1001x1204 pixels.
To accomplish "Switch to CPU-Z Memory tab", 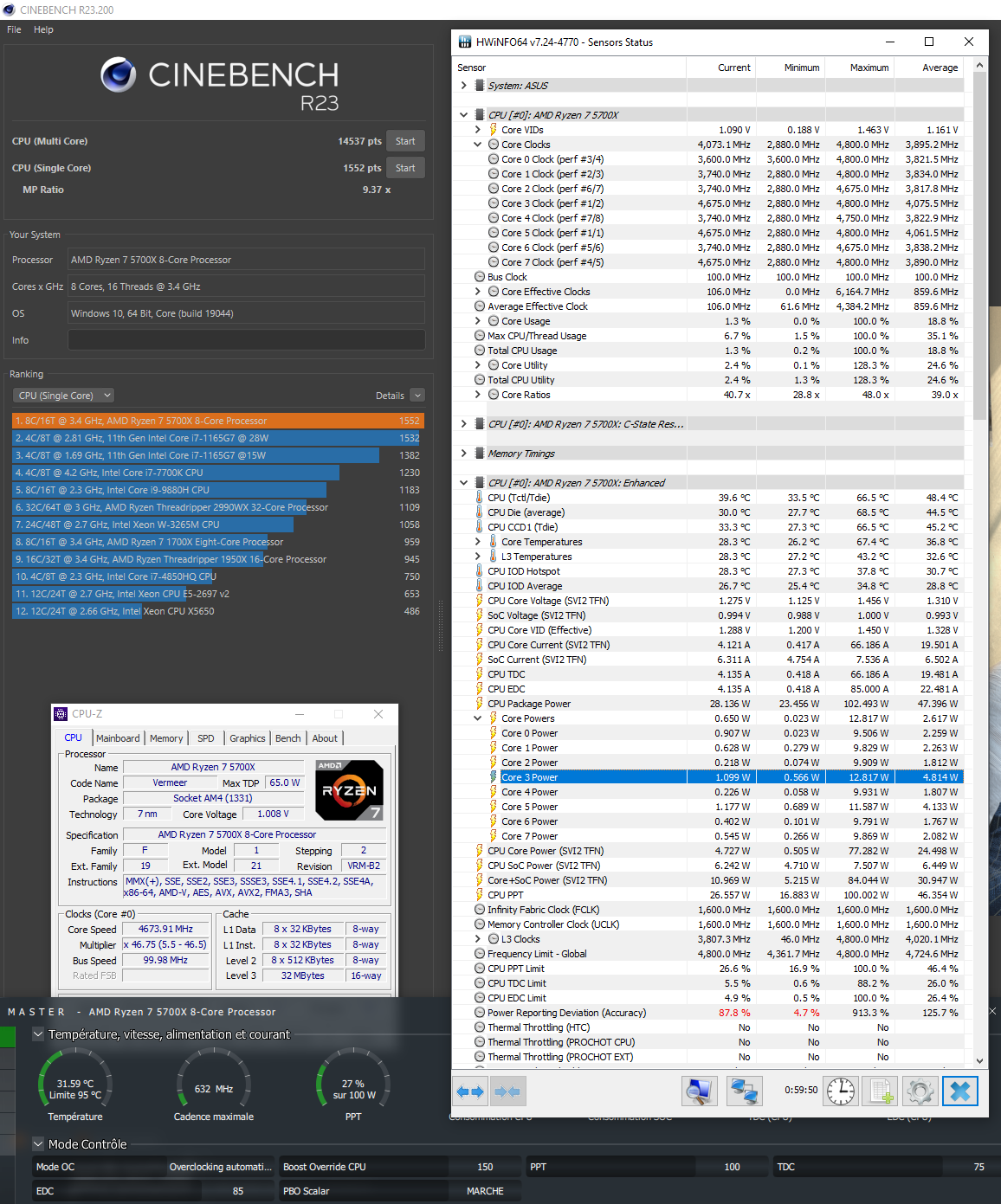I will (x=166, y=738).
